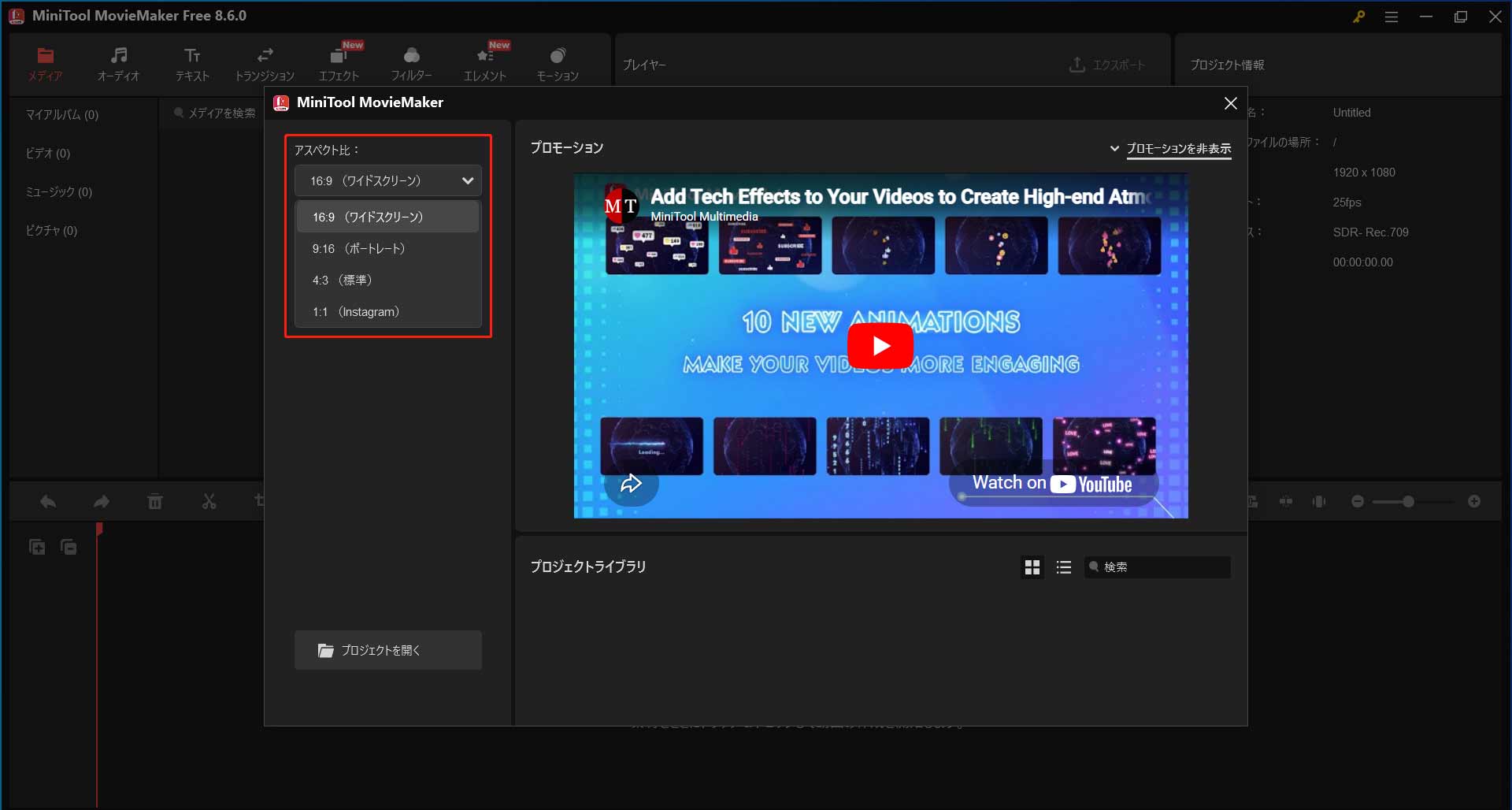This screenshot has width=1512, height=810.
Task: Click the undo icon above the timeline
Action: (48, 501)
